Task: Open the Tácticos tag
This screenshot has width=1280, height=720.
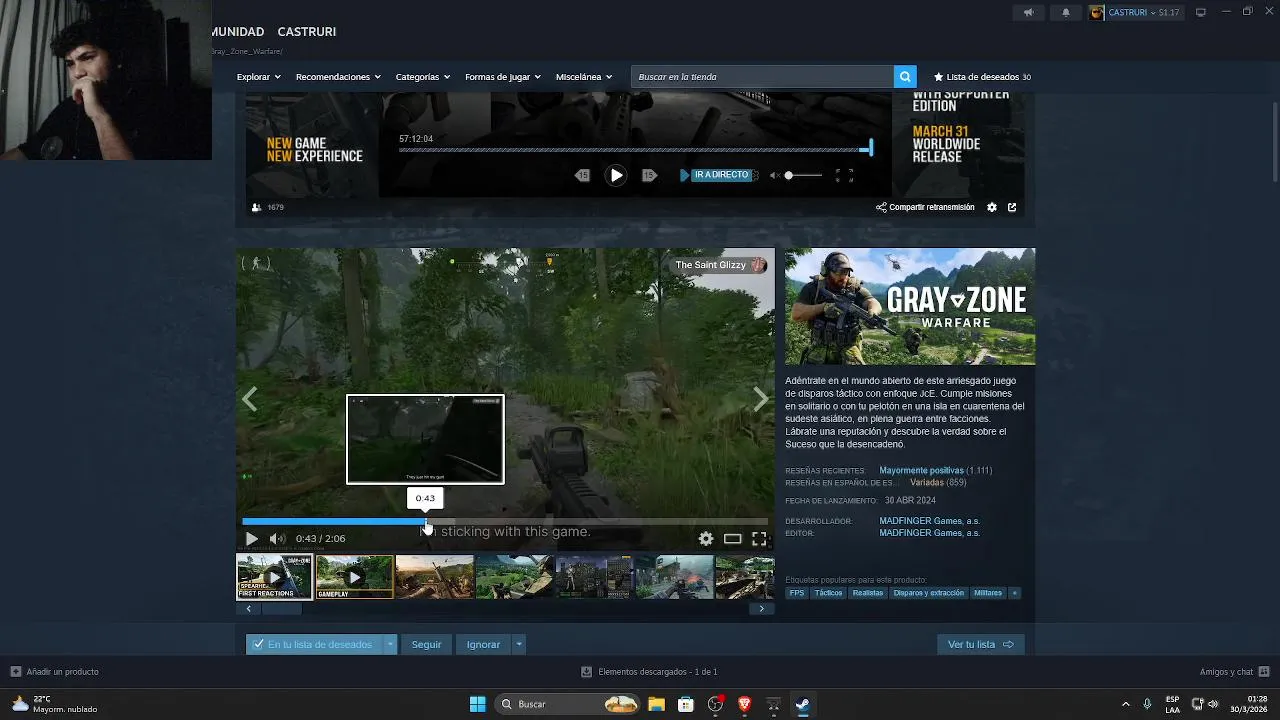Action: coord(828,593)
